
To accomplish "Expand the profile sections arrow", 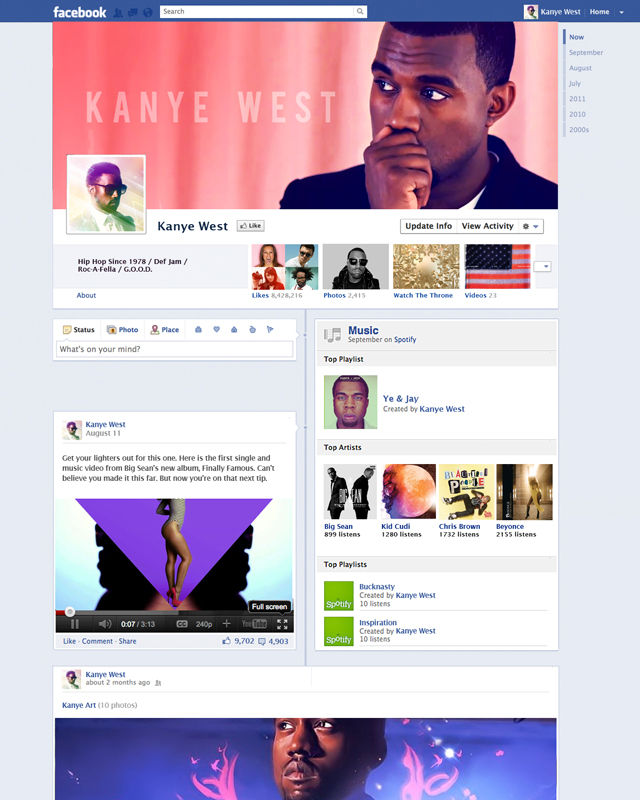I will click(543, 266).
